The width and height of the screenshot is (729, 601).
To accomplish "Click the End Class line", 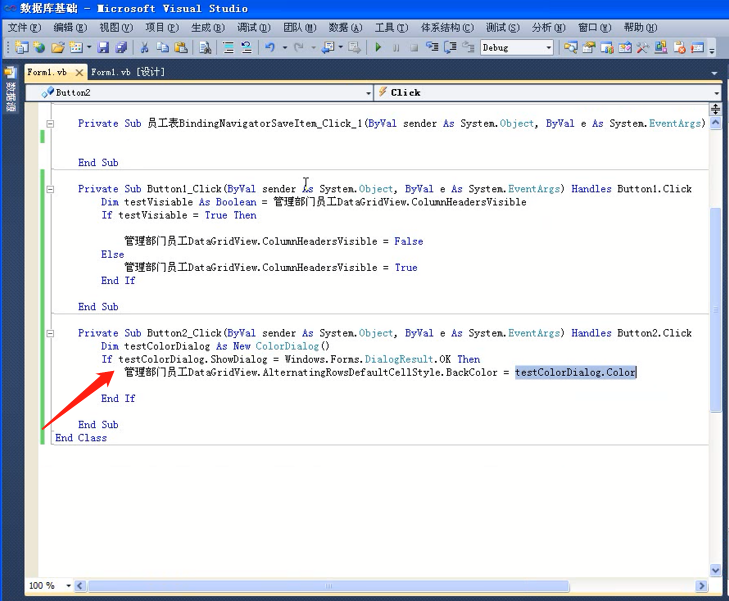I will pyautogui.click(x=81, y=438).
